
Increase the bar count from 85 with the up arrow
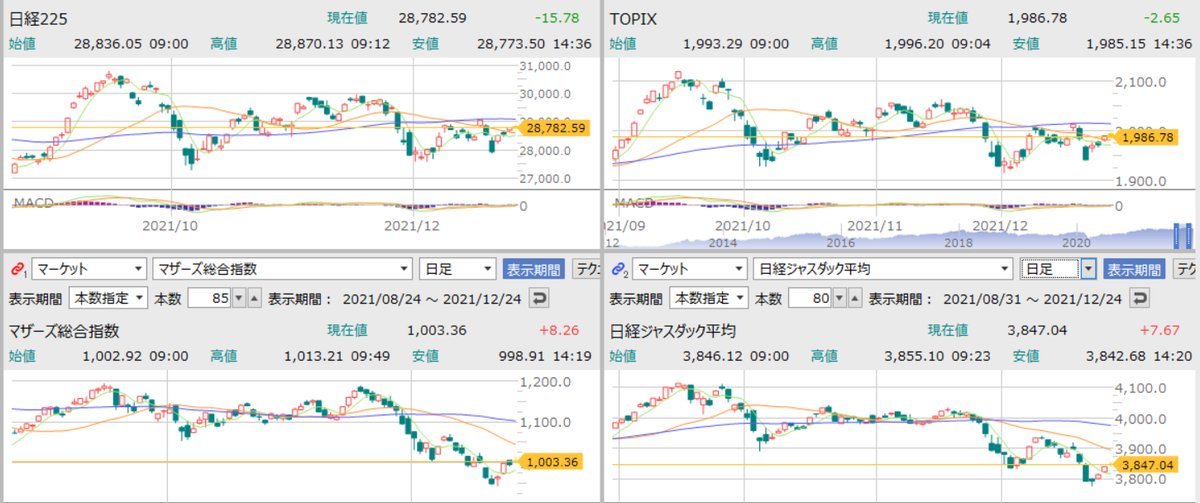coord(254,298)
